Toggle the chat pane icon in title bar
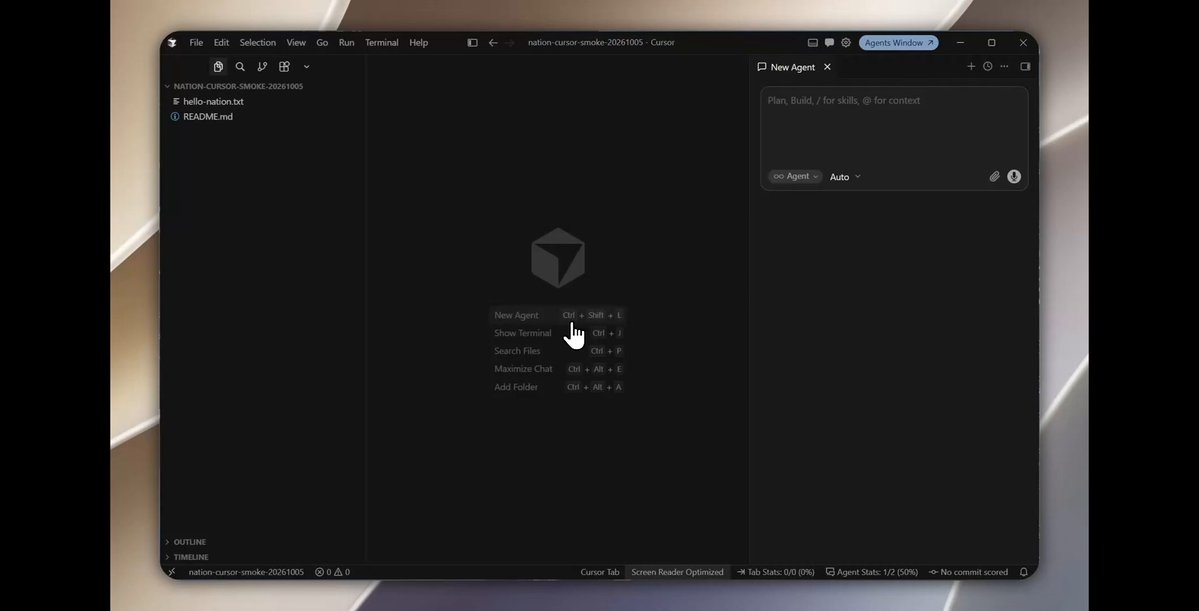Viewport: 1199px width, 611px height. (830, 43)
